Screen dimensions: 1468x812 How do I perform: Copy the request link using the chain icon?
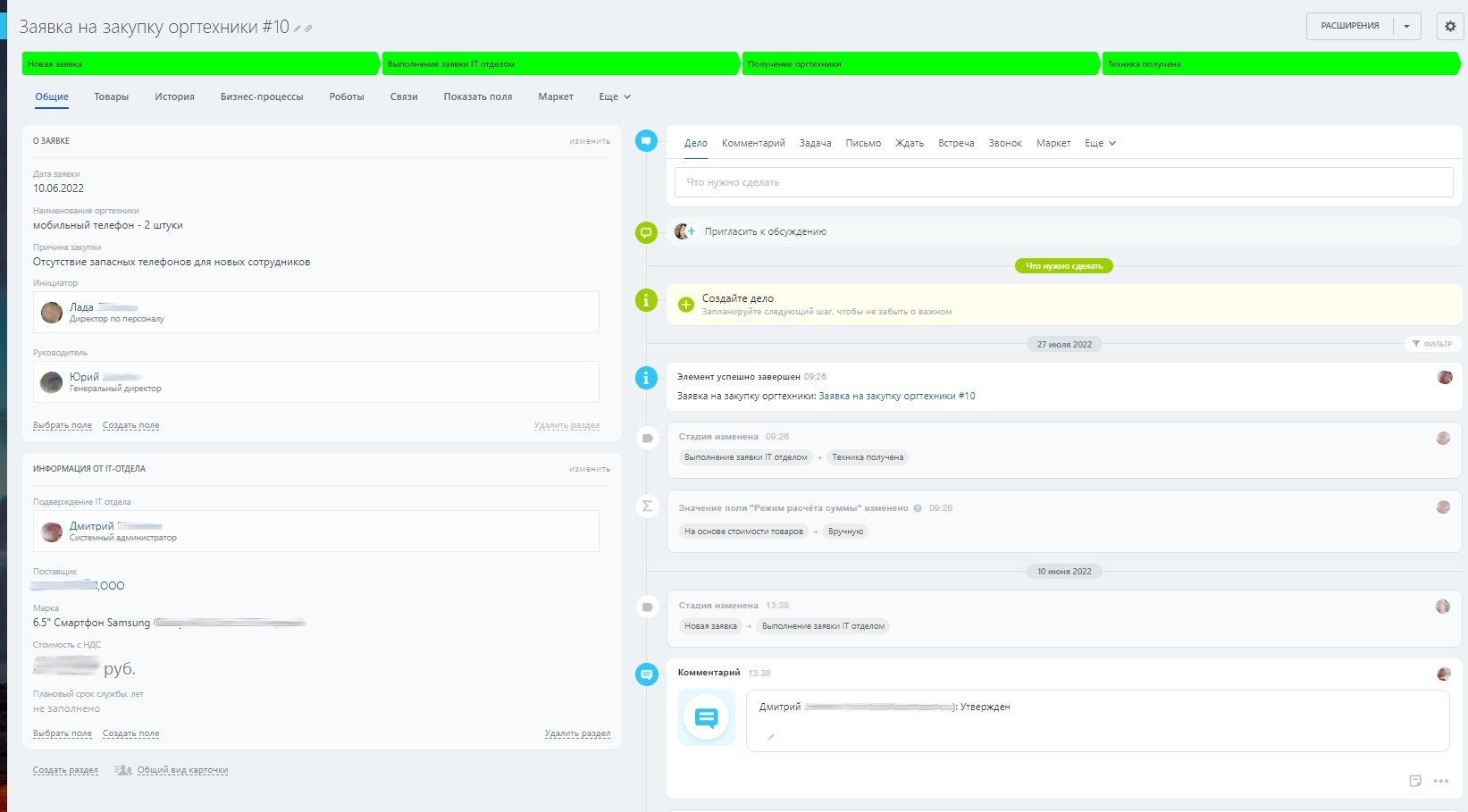[308, 29]
